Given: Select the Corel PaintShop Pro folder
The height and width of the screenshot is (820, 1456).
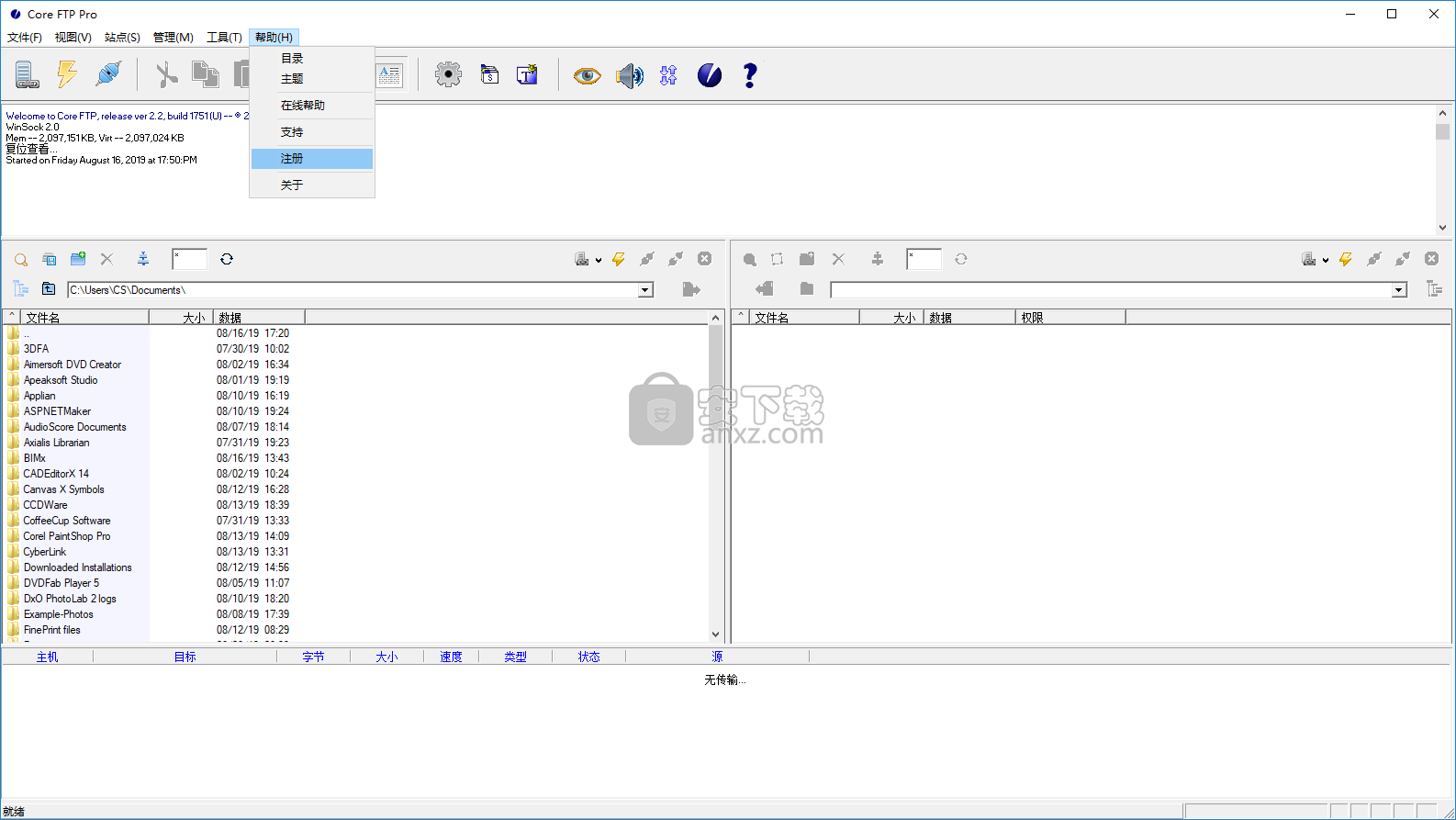Looking at the screenshot, I should [66, 536].
